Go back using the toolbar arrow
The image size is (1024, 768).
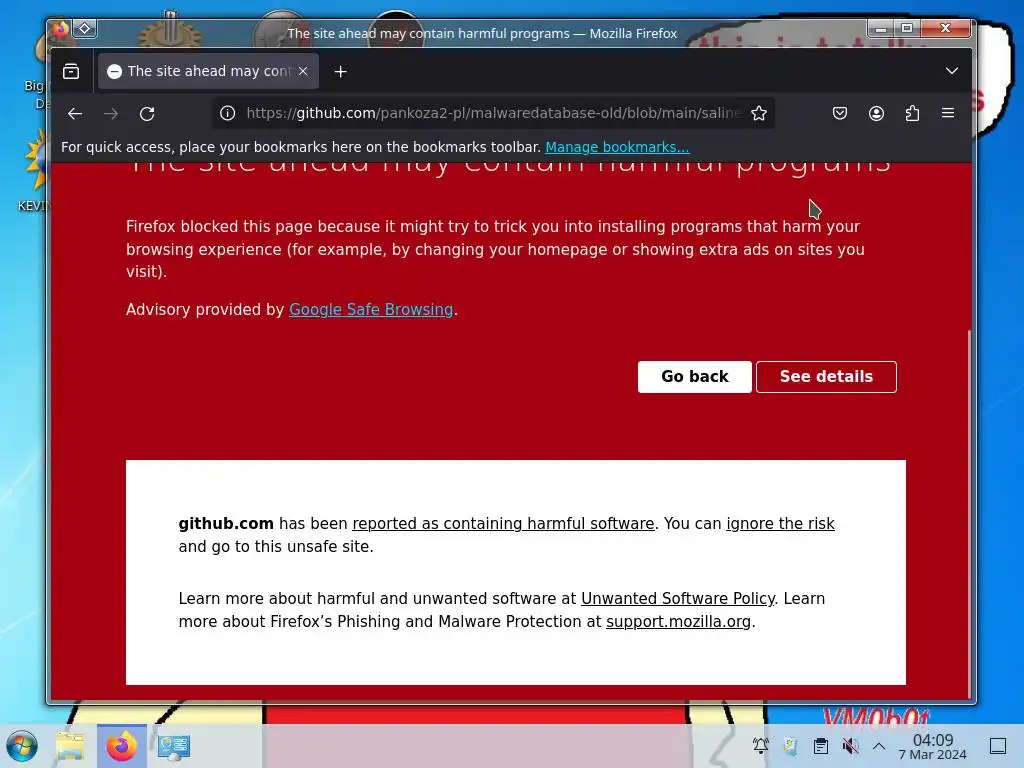74,114
